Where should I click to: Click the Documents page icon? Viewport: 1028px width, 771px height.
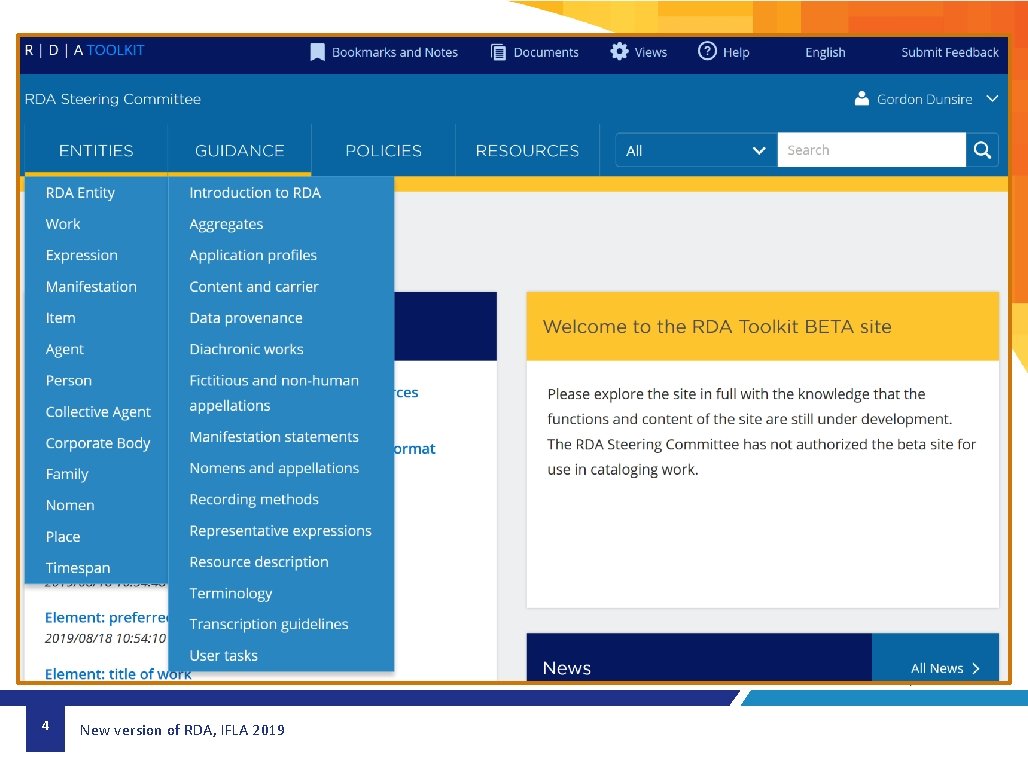[497, 52]
